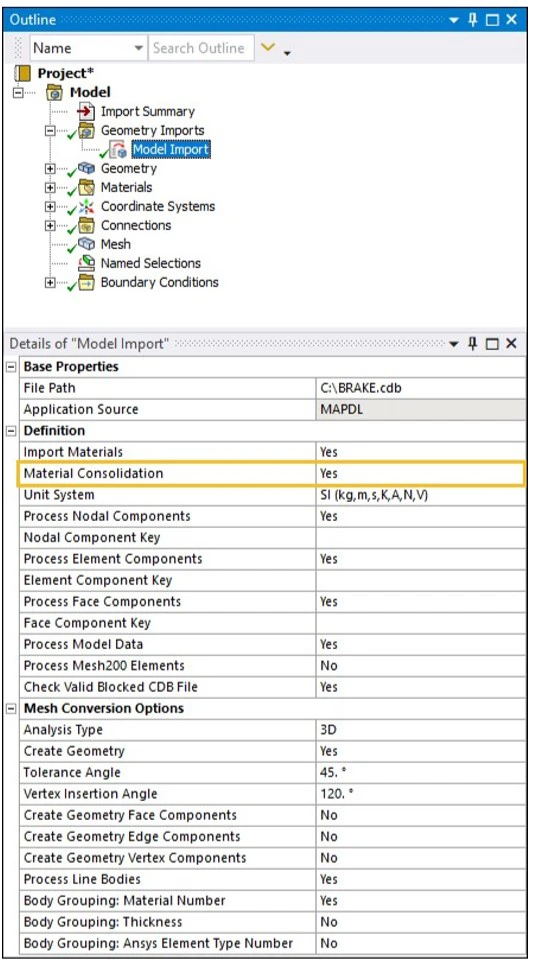This screenshot has height=965, width=533.
Task: Pin the Details panel
Action: coord(473,343)
